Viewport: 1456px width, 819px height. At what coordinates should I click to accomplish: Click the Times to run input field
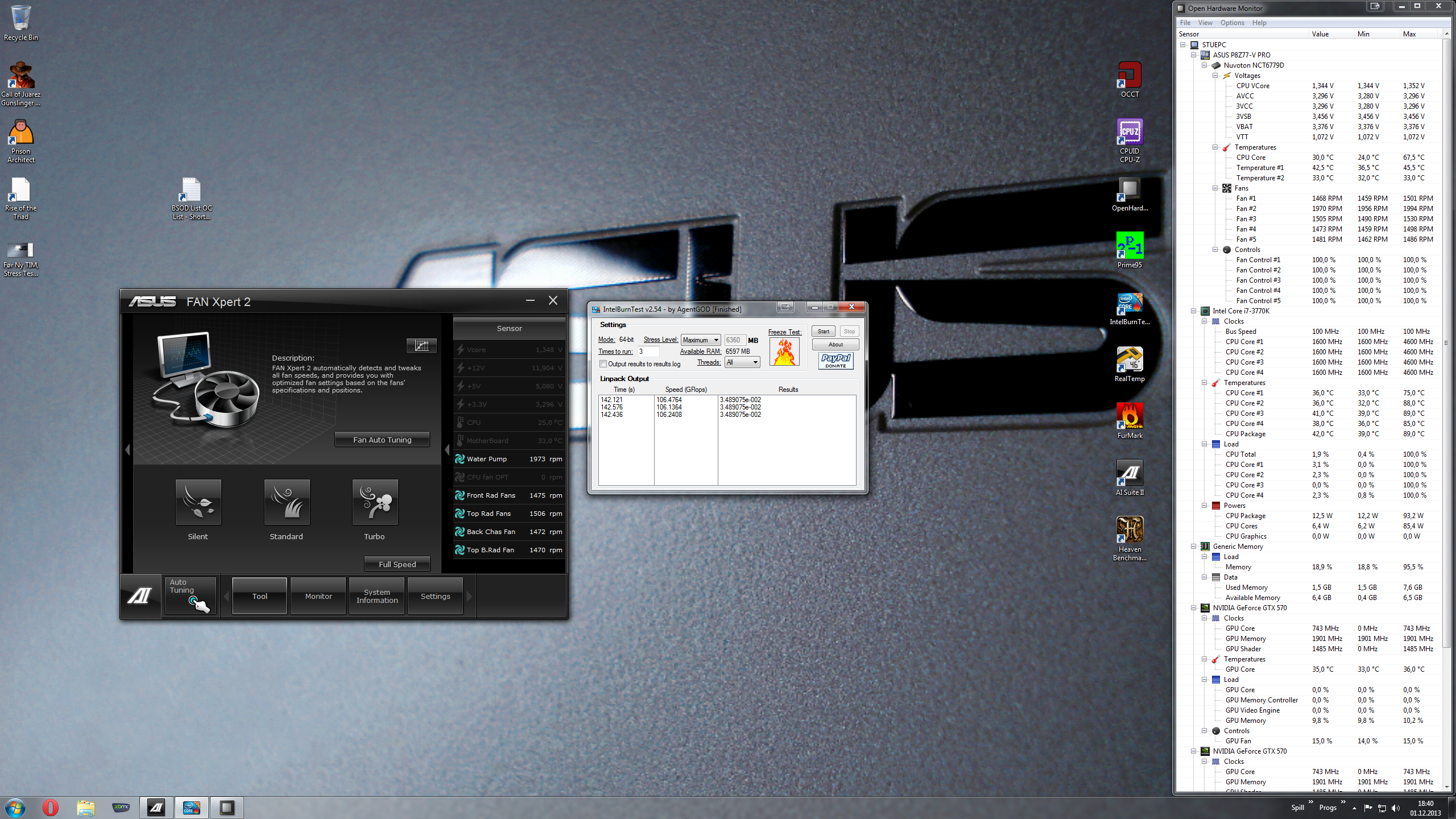(648, 351)
